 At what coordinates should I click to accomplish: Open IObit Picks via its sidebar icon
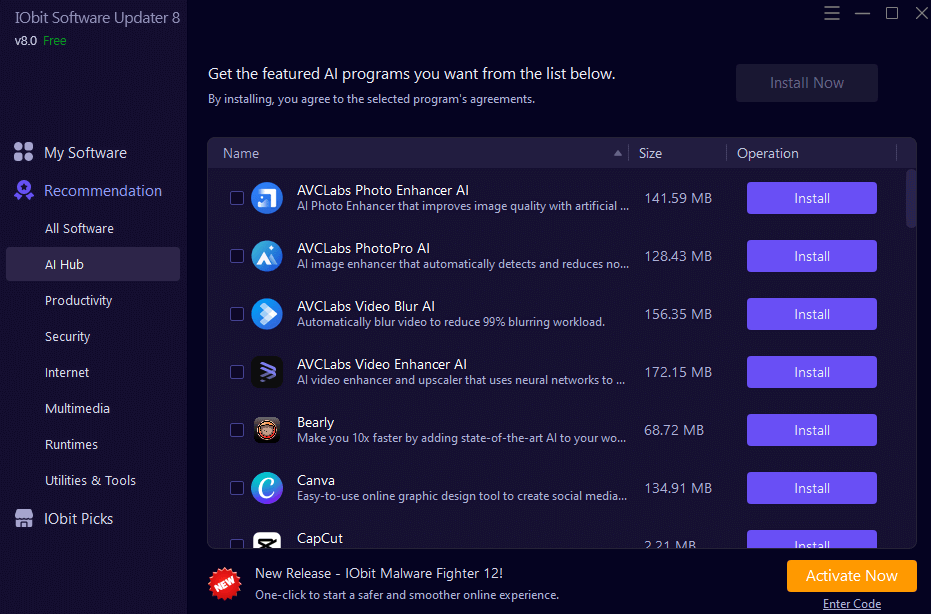click(x=23, y=518)
